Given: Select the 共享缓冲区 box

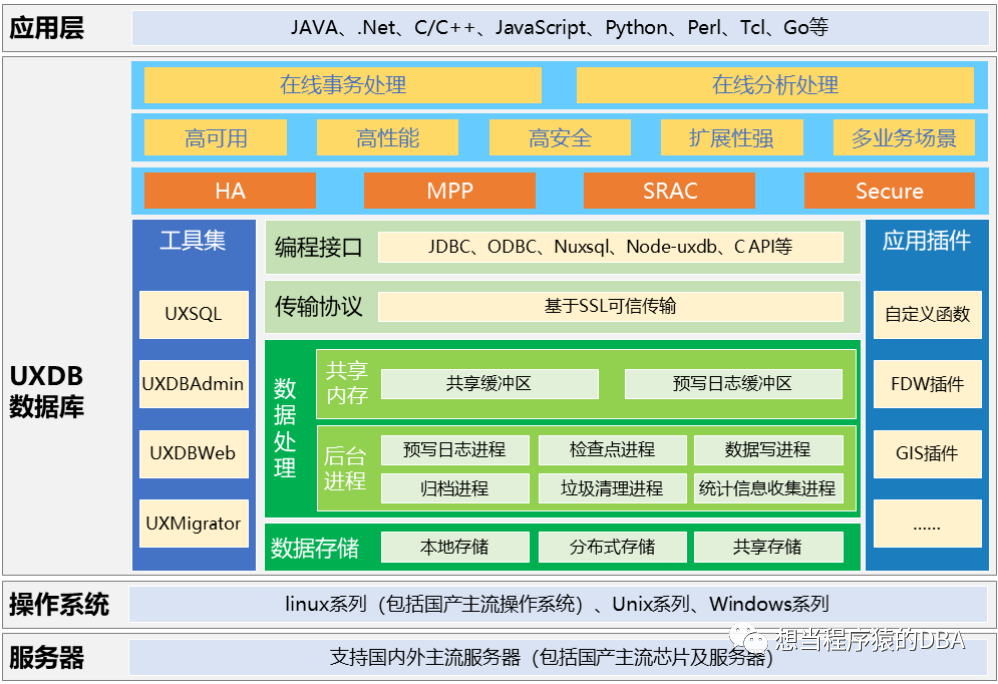Looking at the screenshot, I should pos(489,384).
